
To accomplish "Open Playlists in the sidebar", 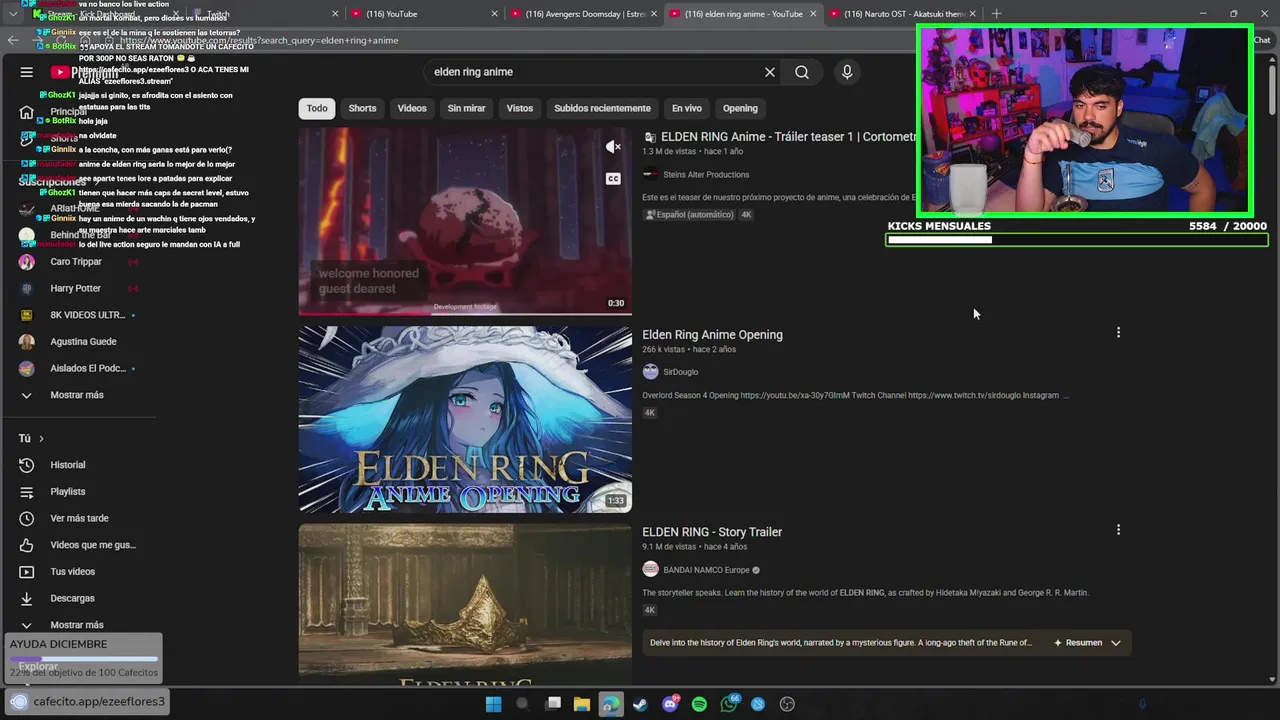I will point(68,492).
